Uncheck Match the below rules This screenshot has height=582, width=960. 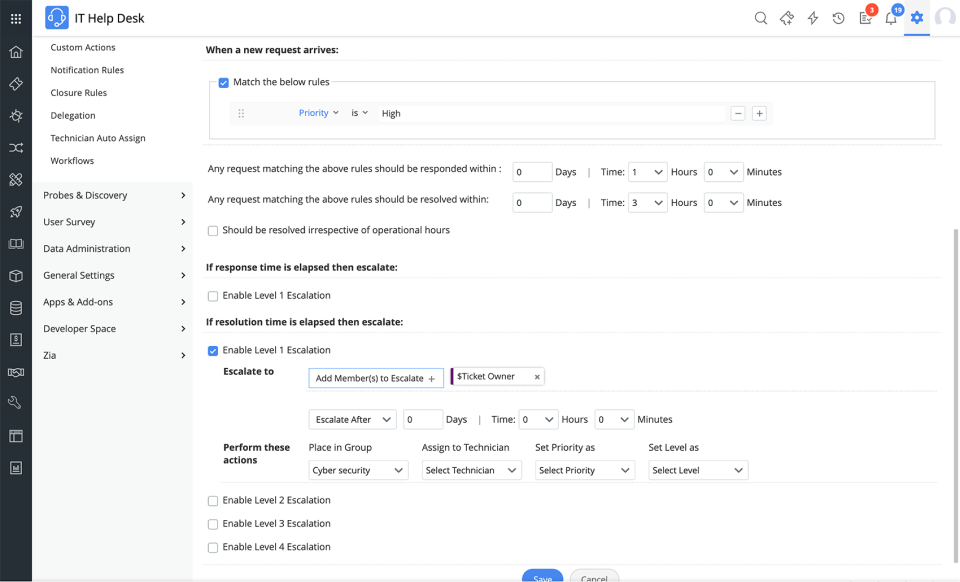click(x=224, y=82)
